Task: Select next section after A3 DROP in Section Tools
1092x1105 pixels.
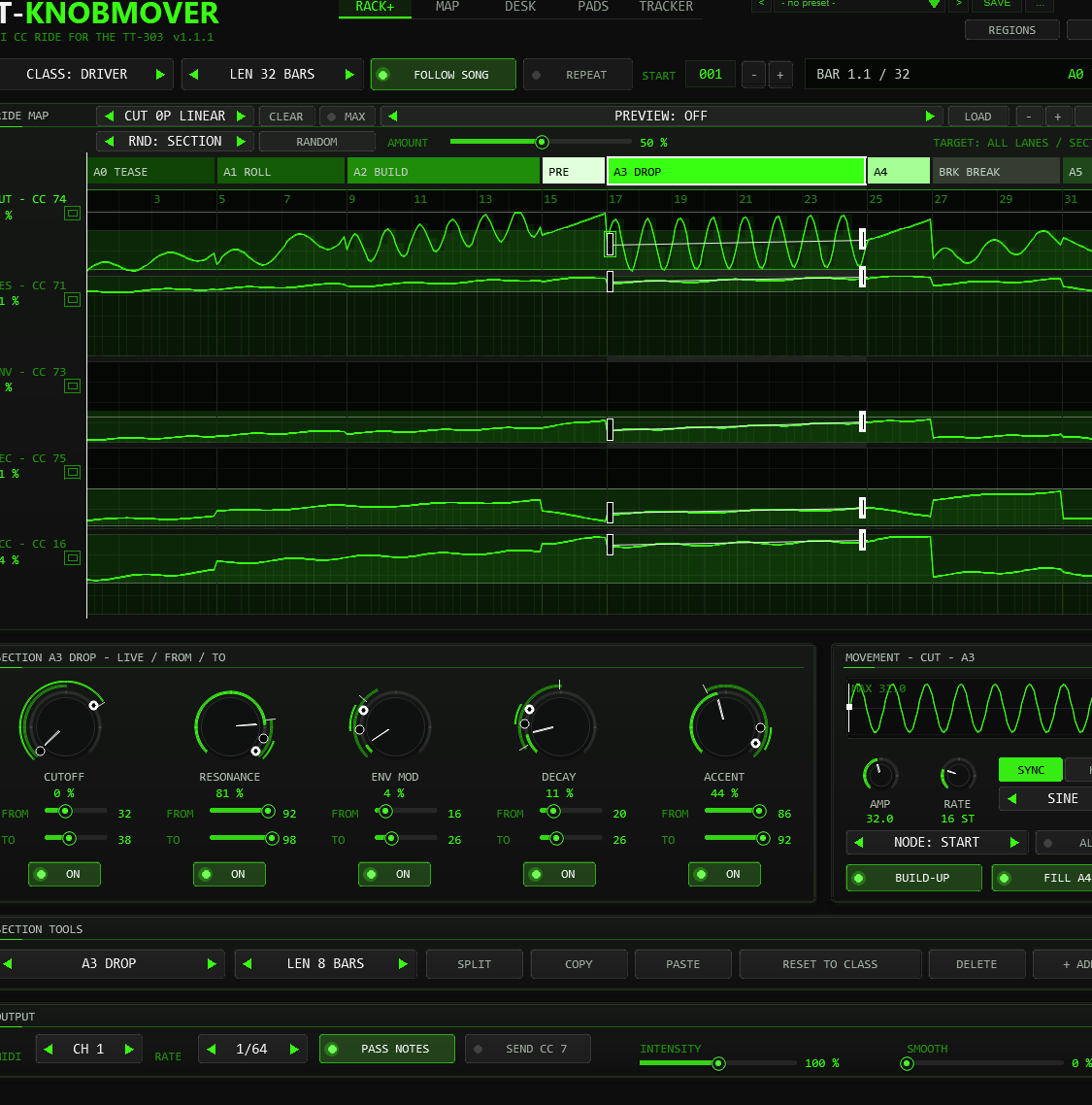Action: [212, 963]
